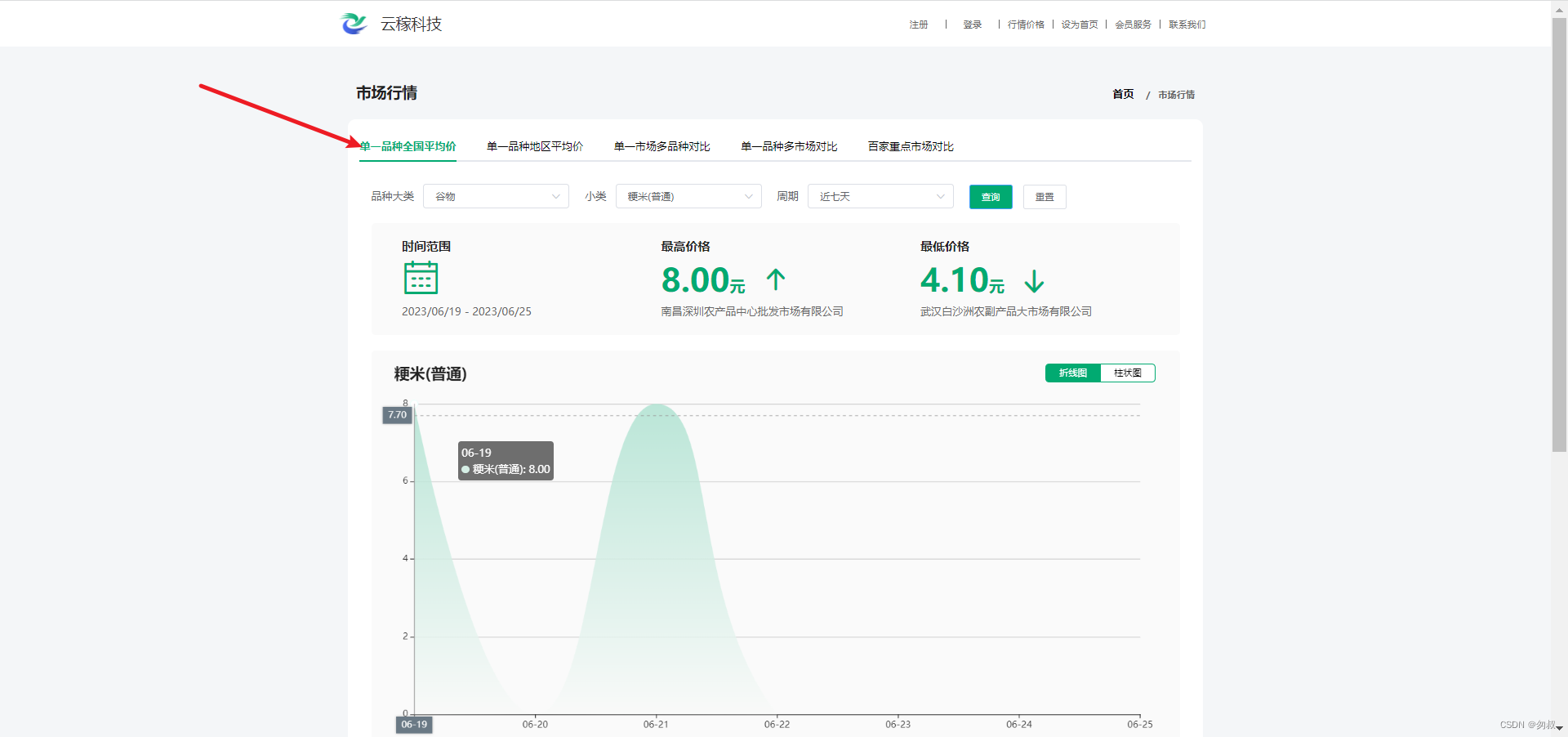Image resolution: width=1568 pixels, height=737 pixels.
Task: Click the green calendar icon under 时间范围
Action: 421,279
